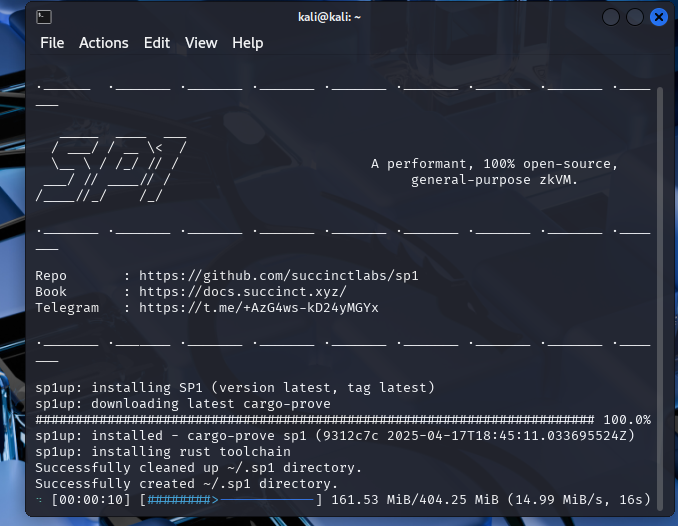Click the 'kali@kali: ~' window title

(x=329, y=17)
